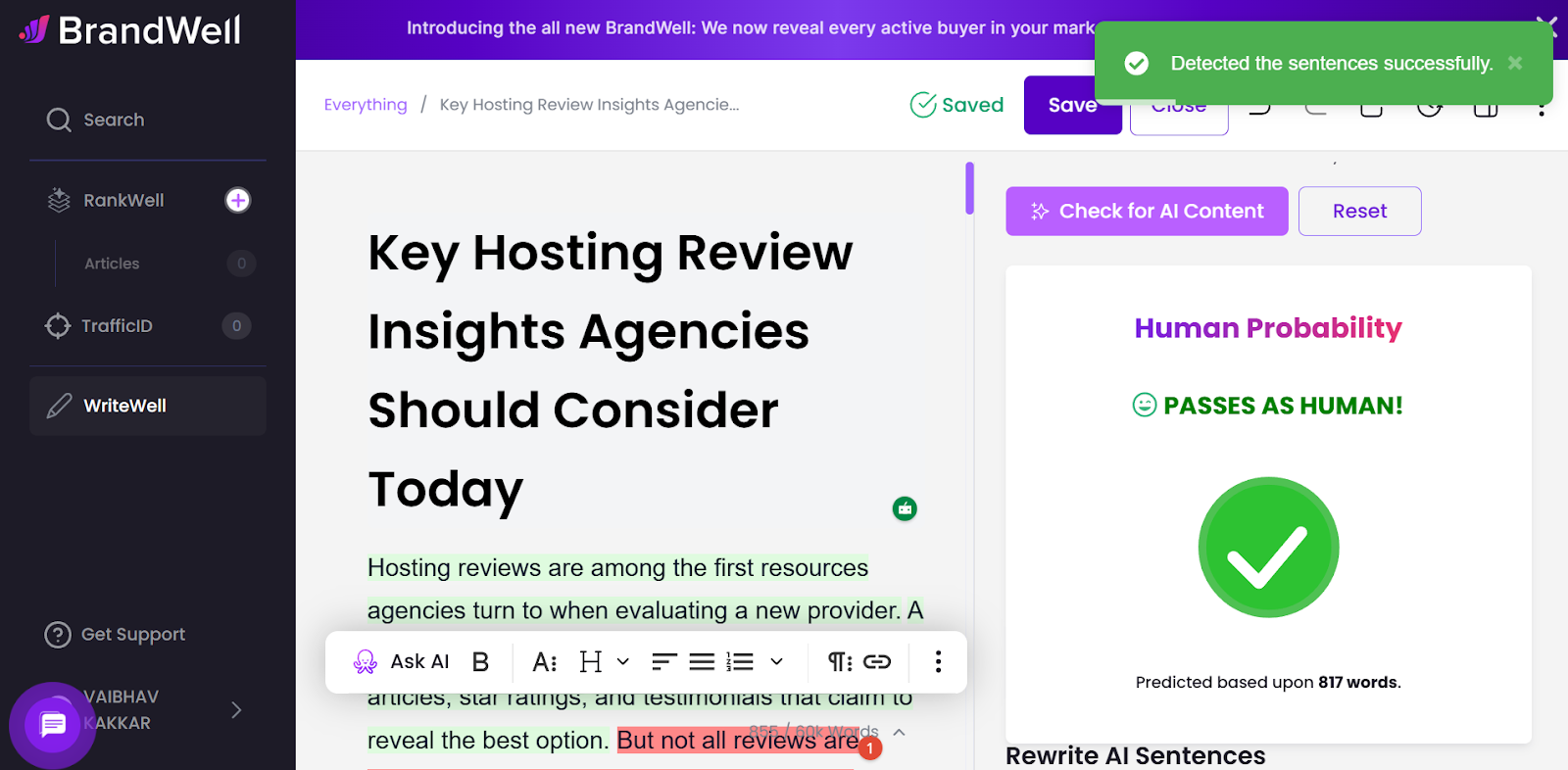Dismiss the Detected sentences success notification

click(x=1515, y=63)
